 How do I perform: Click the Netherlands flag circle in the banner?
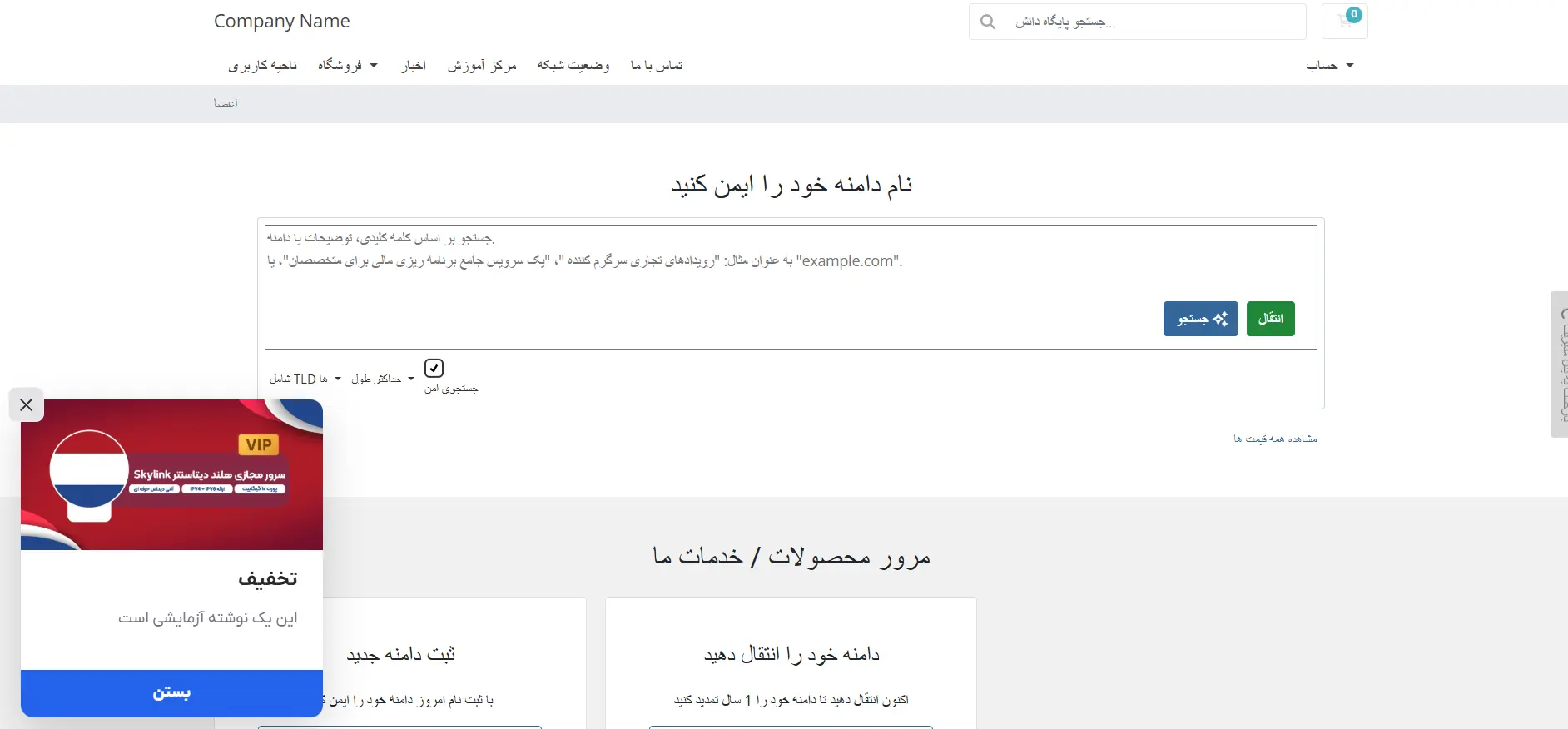[89, 469]
